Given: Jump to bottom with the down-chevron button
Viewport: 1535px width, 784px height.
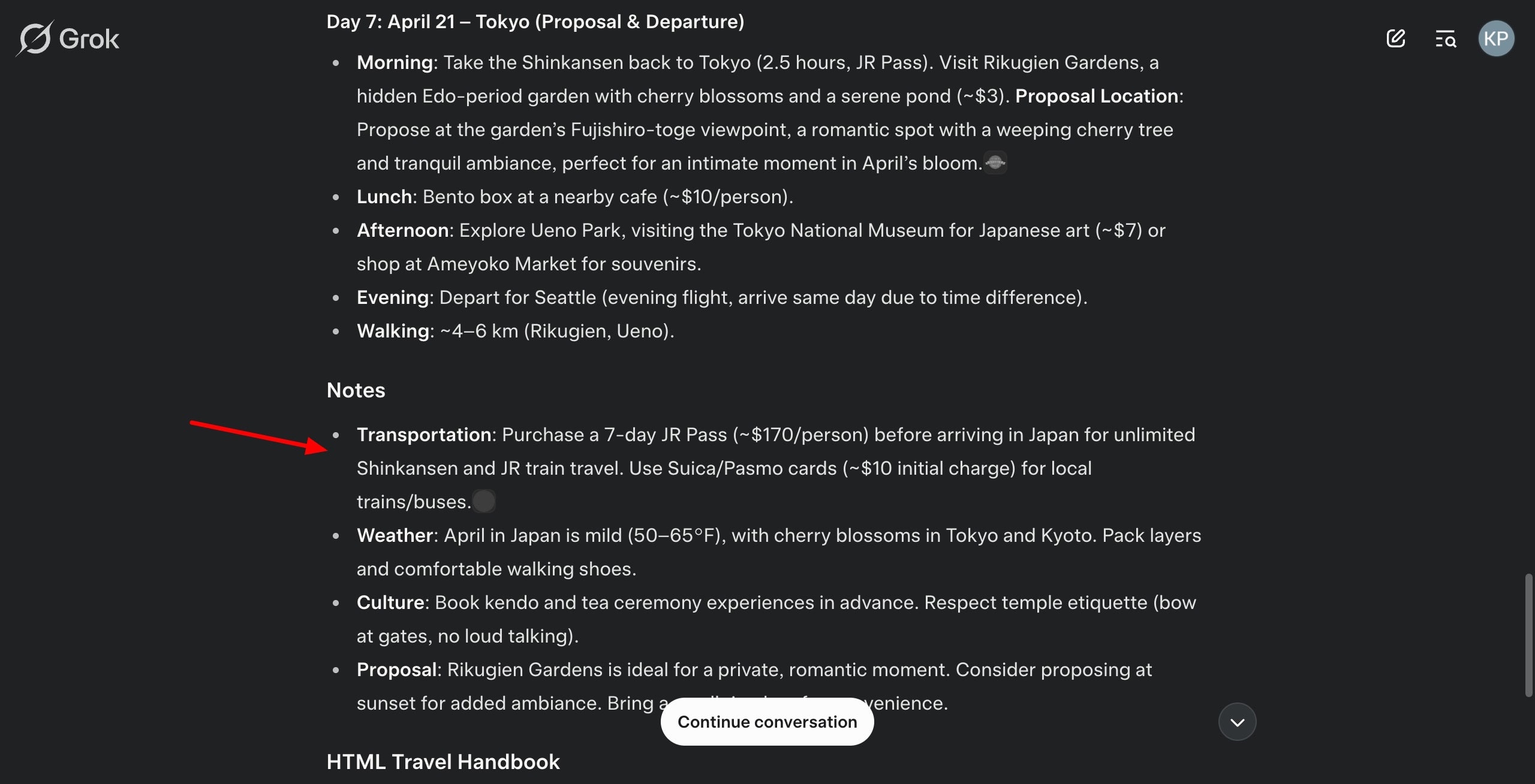Looking at the screenshot, I should click(1237, 722).
